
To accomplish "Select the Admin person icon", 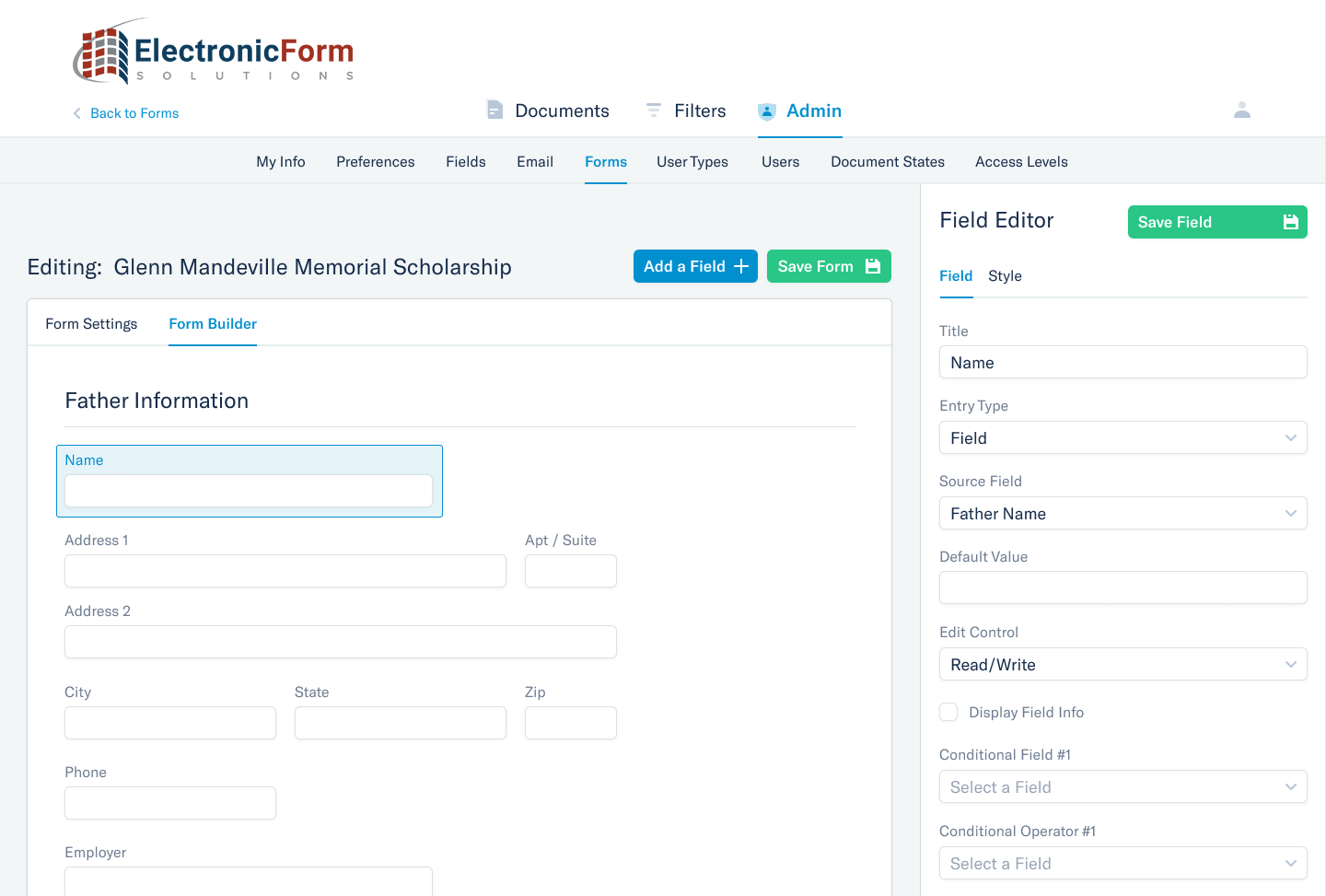I will 766,111.
